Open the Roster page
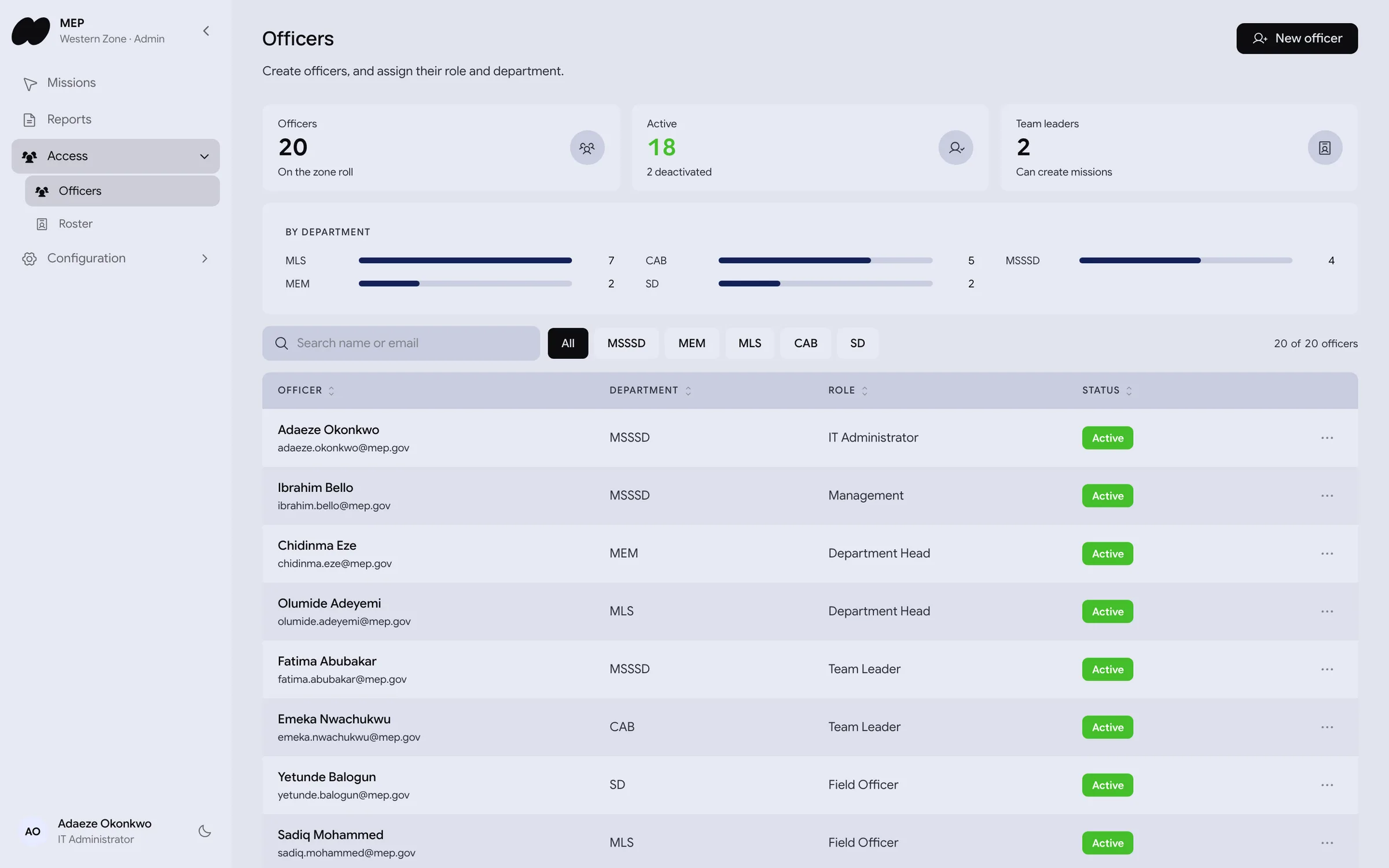Screen dimensions: 1389x868 coord(122,224)
